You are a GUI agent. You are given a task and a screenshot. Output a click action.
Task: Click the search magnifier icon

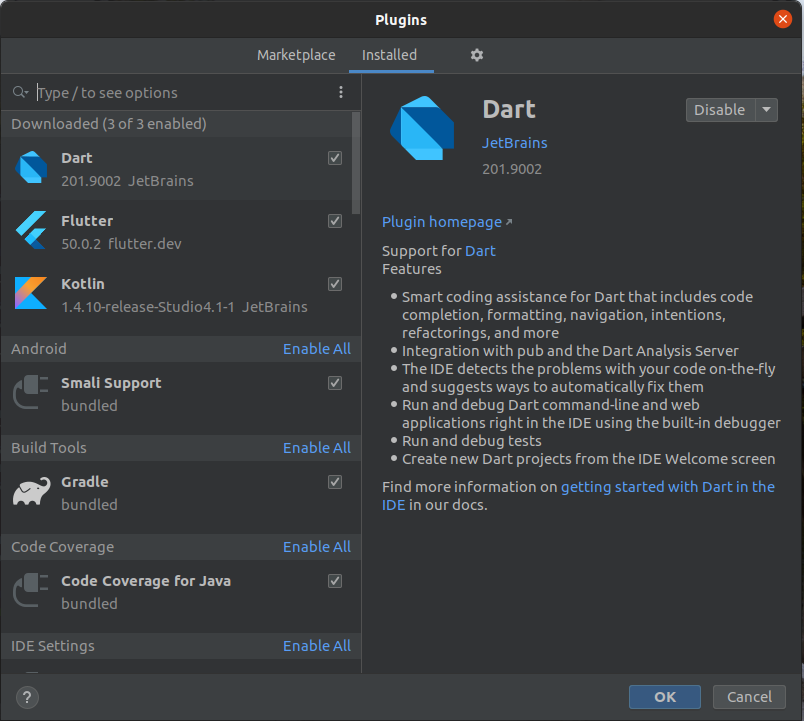[x=18, y=91]
